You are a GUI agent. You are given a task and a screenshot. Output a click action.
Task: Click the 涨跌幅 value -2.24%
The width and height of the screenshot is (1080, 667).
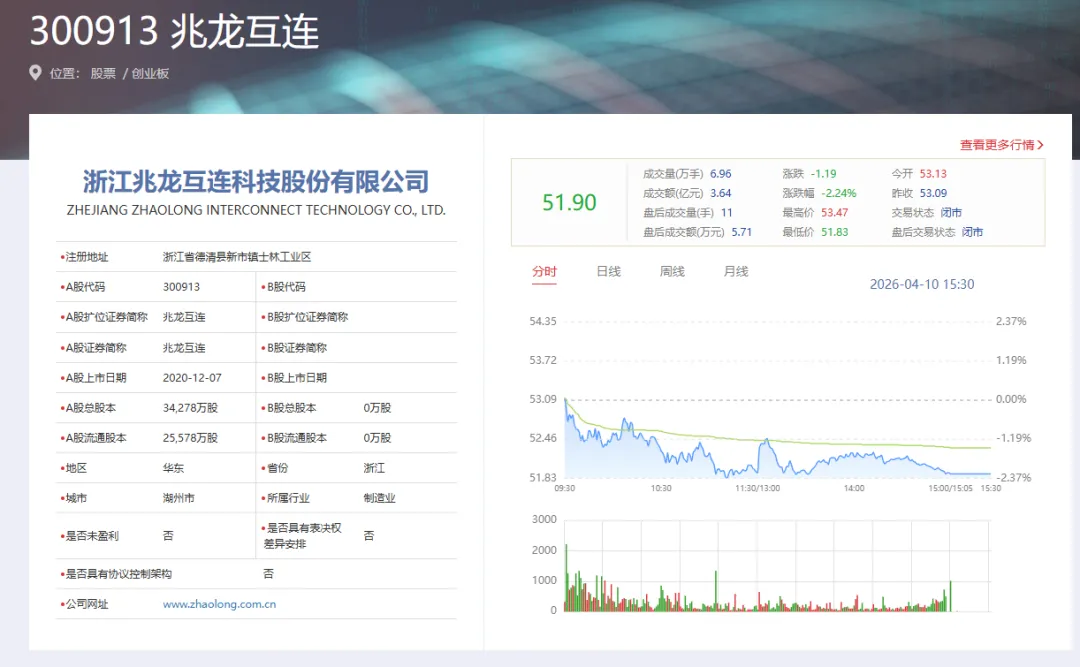tap(839, 193)
